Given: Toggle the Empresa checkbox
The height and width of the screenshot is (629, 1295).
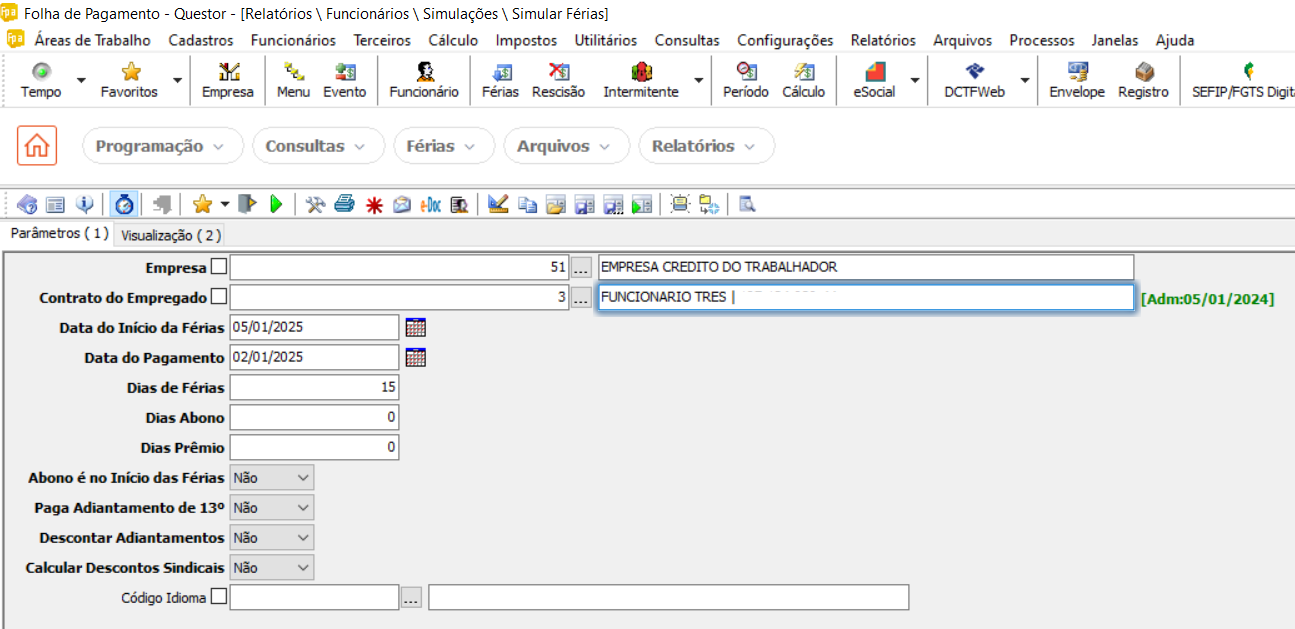Looking at the screenshot, I should [220, 267].
